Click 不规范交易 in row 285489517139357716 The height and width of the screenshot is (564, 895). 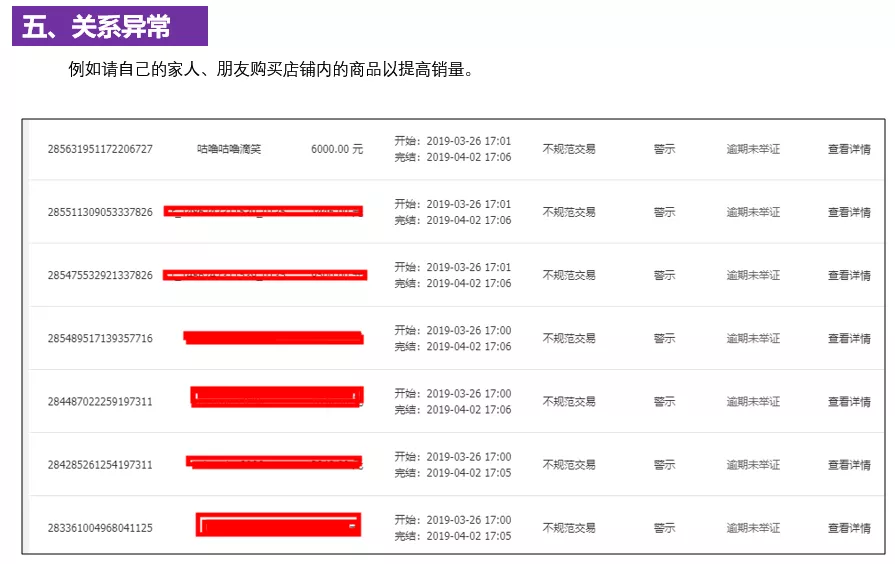point(569,339)
